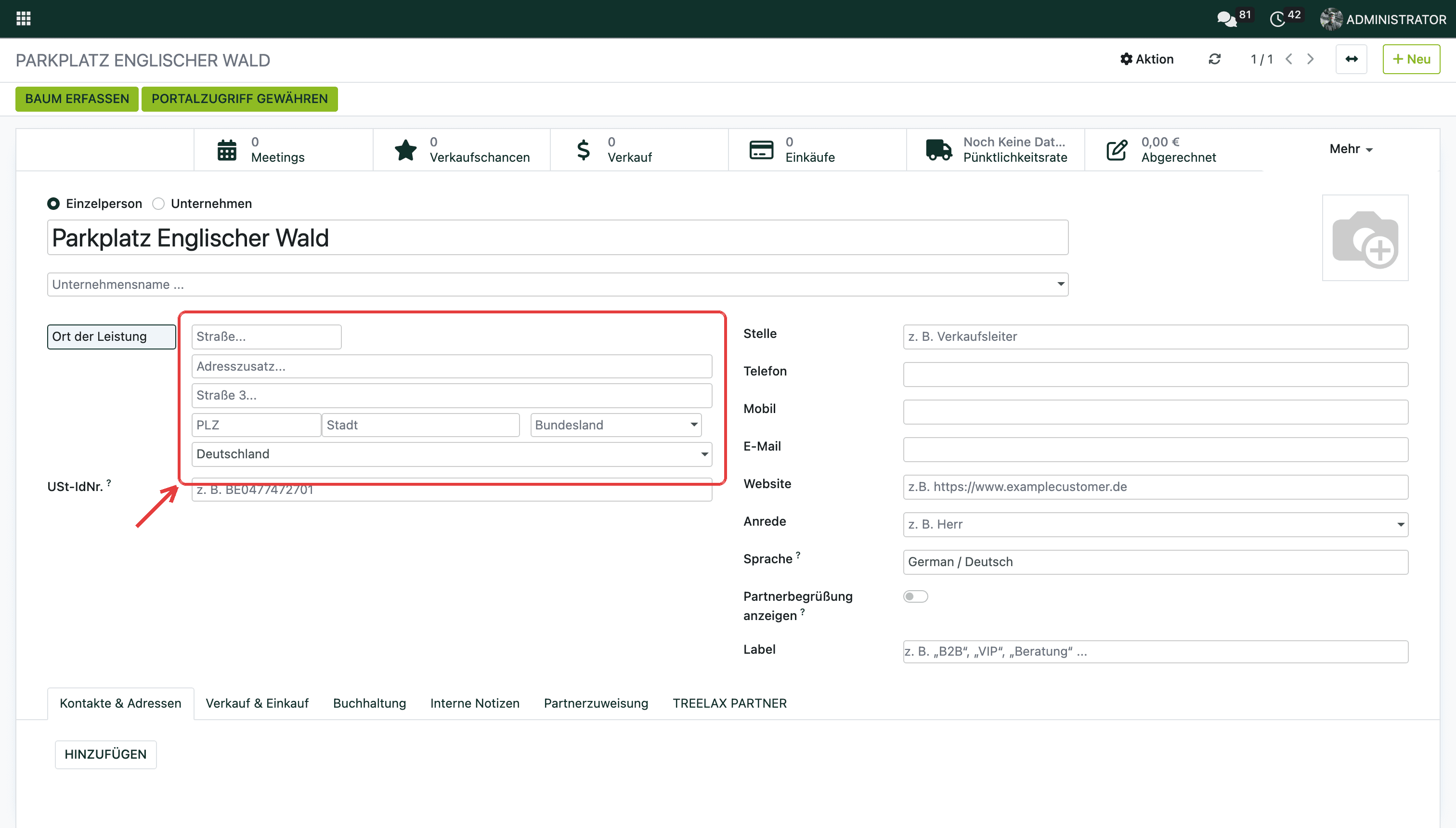This screenshot has width=1456, height=828.
Task: Upload contact photo via camera placeholder
Action: (x=1365, y=238)
